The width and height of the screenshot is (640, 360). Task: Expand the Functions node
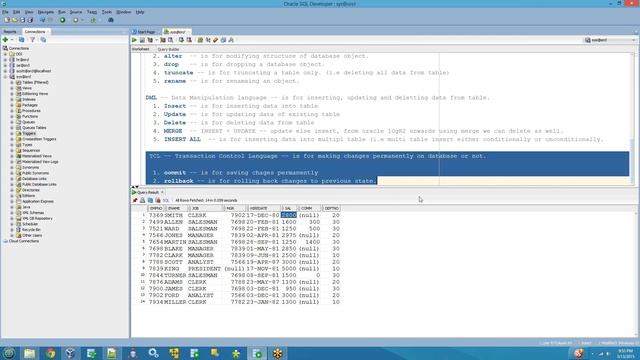12,116
